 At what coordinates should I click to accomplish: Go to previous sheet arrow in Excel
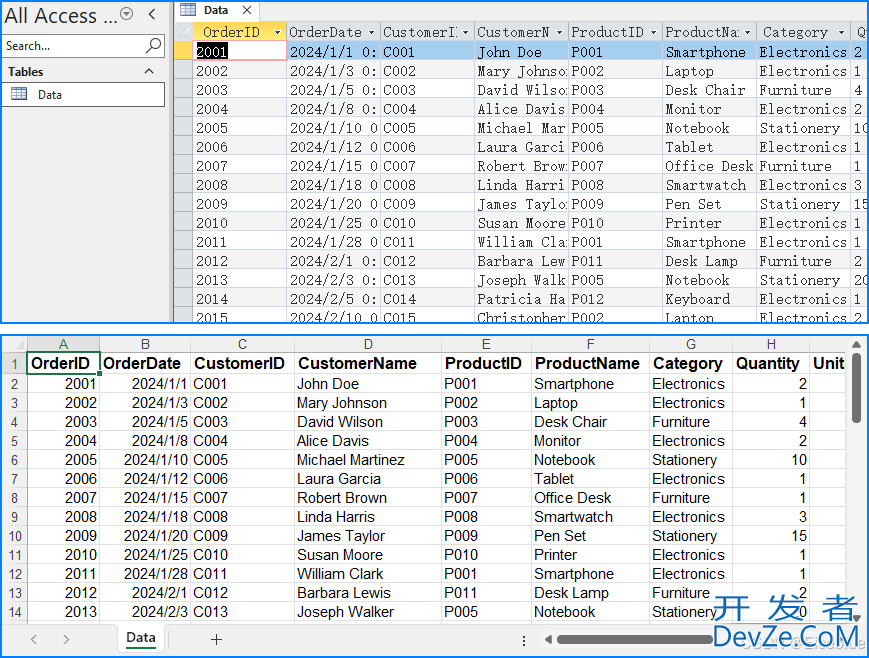(x=34, y=639)
